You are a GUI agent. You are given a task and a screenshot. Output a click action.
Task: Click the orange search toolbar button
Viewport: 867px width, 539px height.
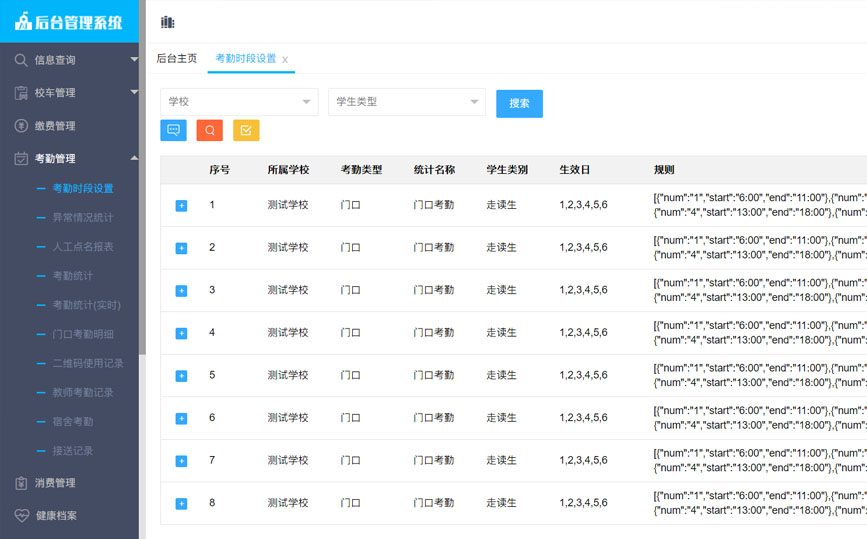210,130
